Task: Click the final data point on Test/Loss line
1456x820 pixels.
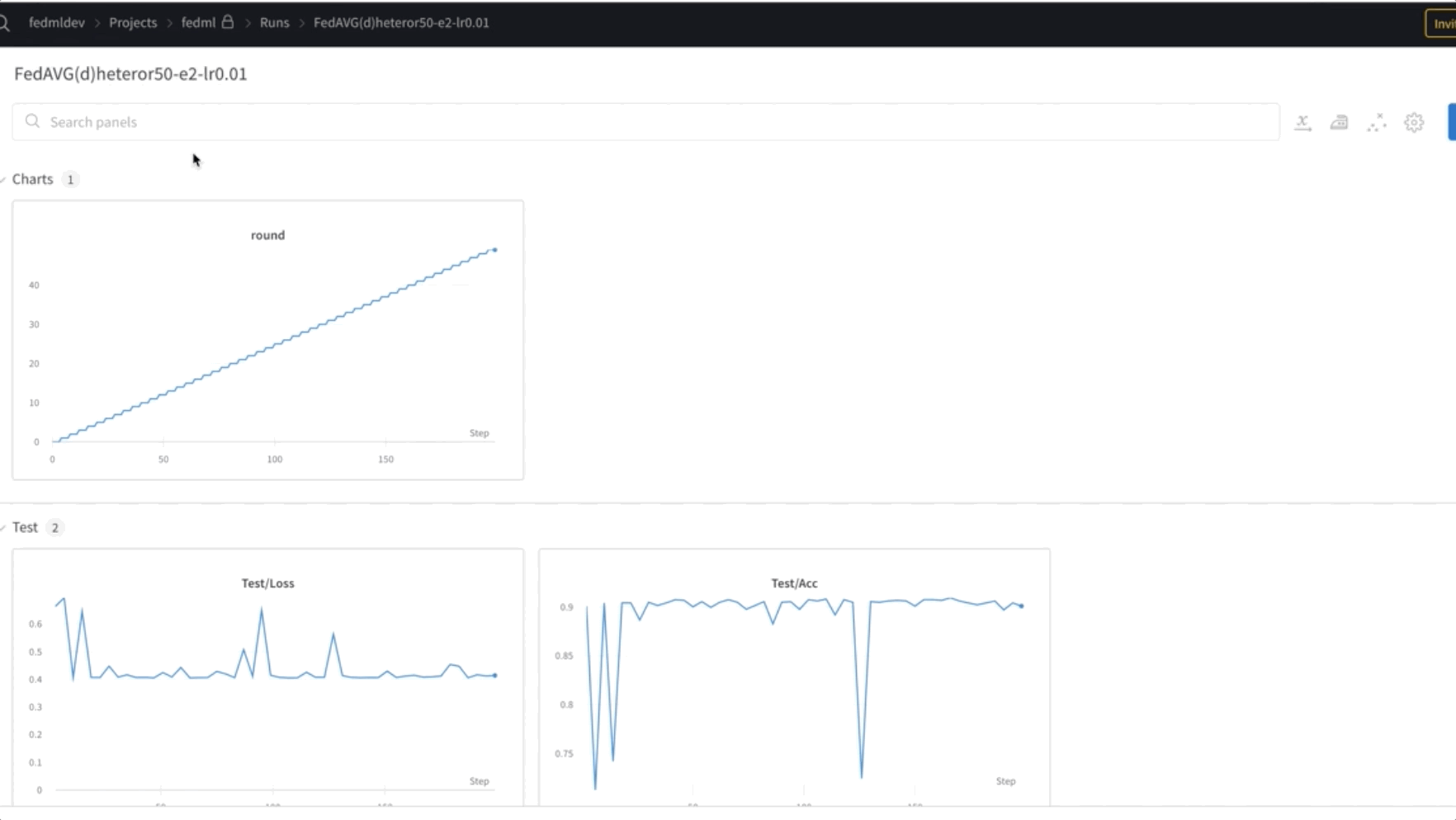Action: (495, 676)
